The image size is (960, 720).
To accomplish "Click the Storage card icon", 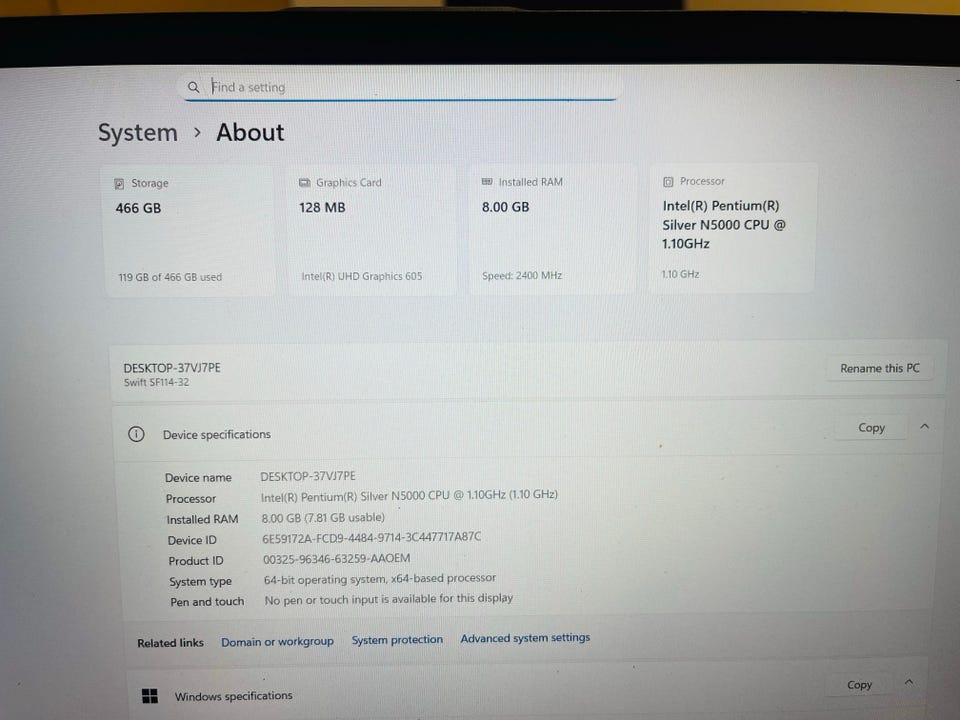I will pos(119,184).
